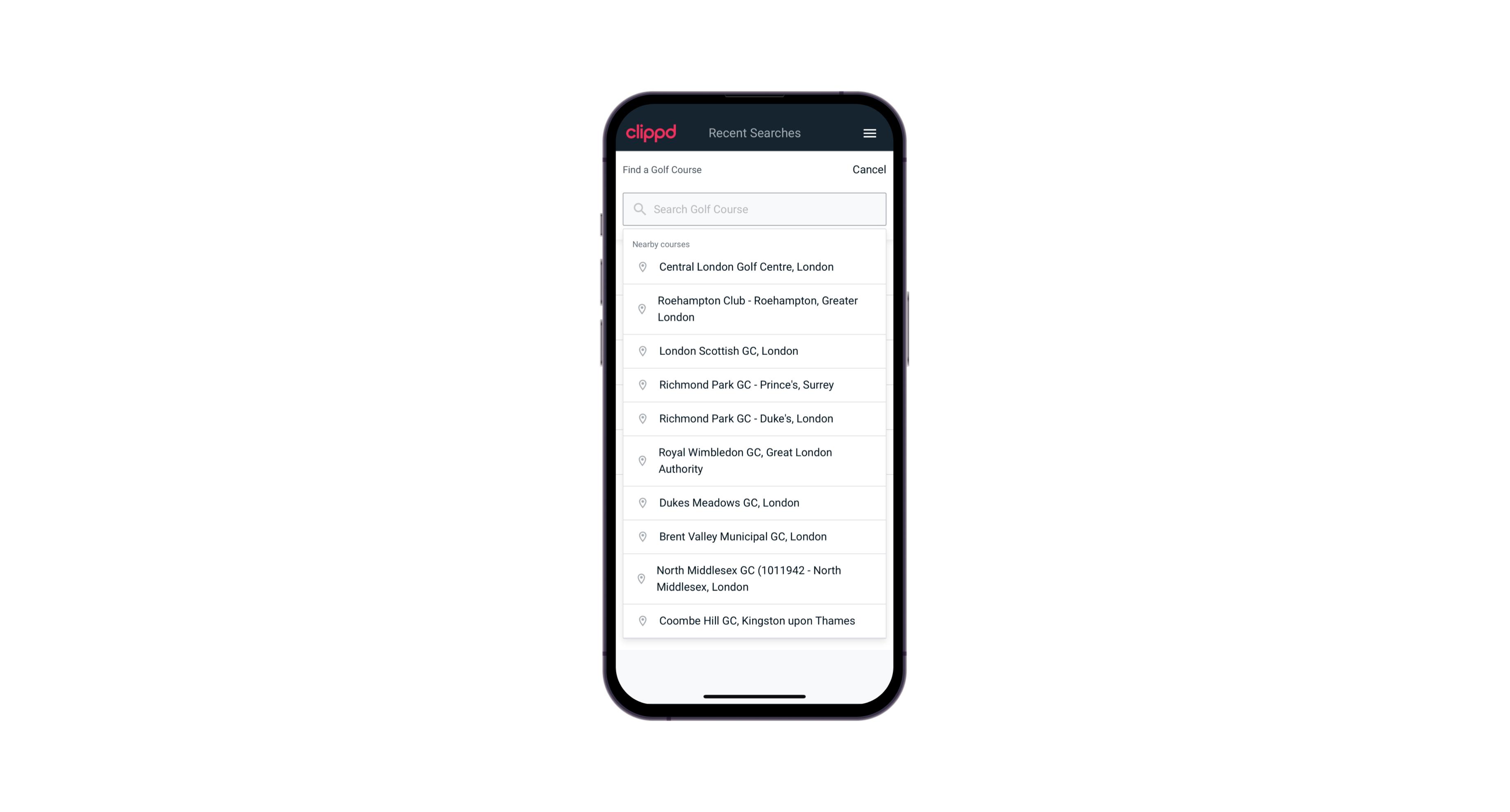This screenshot has width=1510, height=812.
Task: Tap the location pin icon for Roehampton Club
Action: click(x=641, y=309)
